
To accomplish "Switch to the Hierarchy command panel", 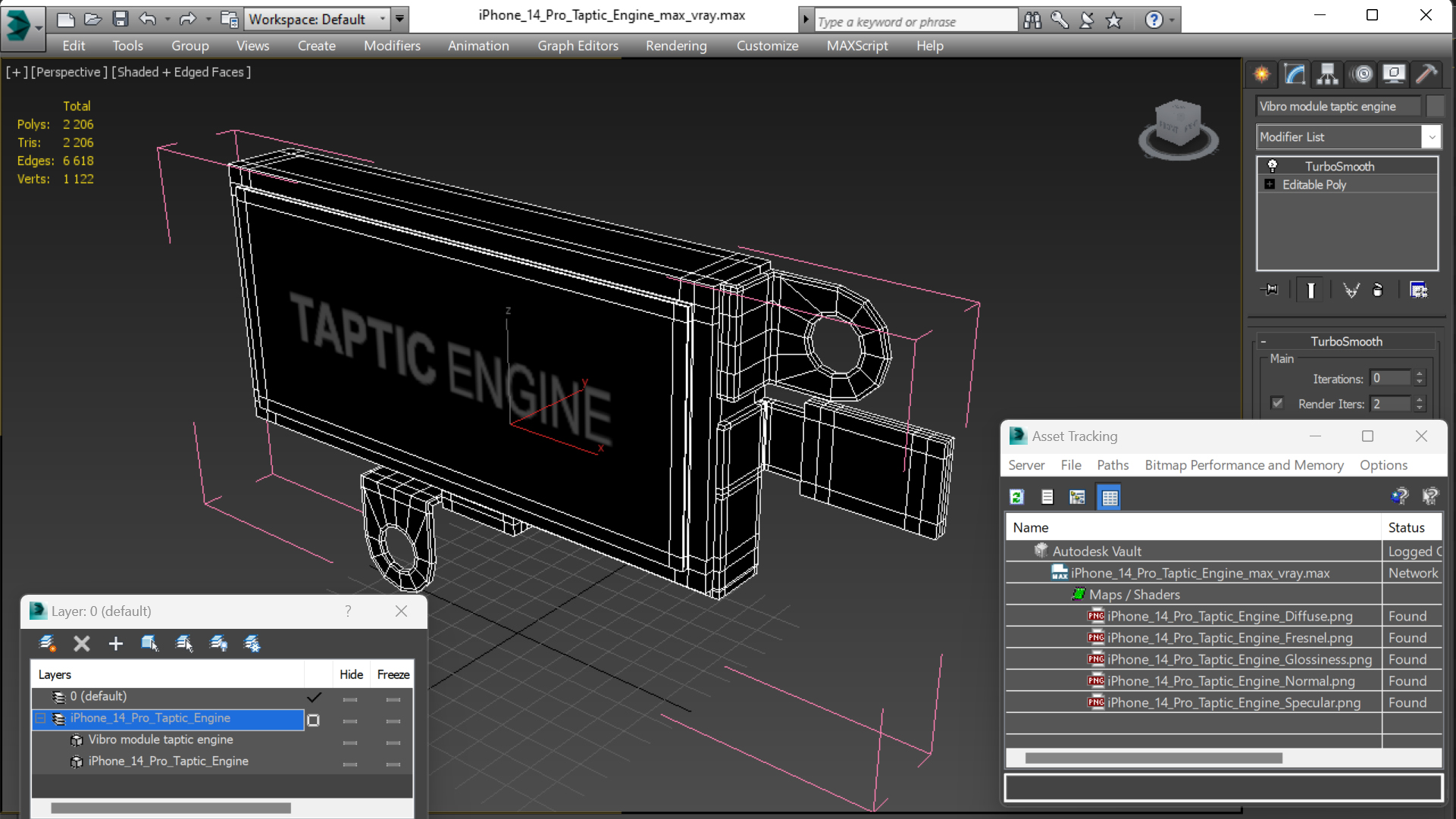I will [x=1327, y=74].
